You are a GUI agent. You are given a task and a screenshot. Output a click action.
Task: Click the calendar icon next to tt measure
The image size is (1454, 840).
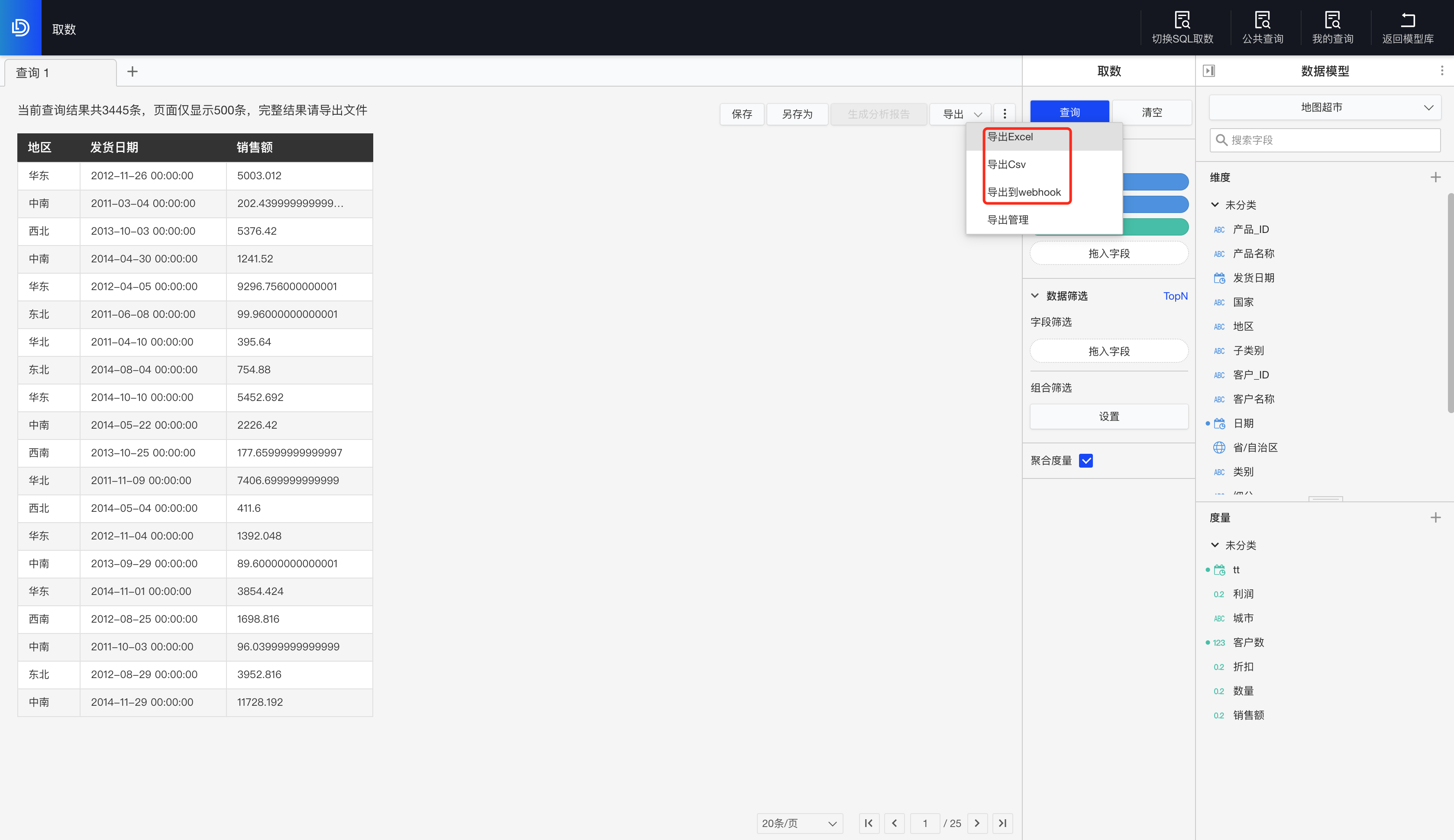pyautogui.click(x=1219, y=570)
